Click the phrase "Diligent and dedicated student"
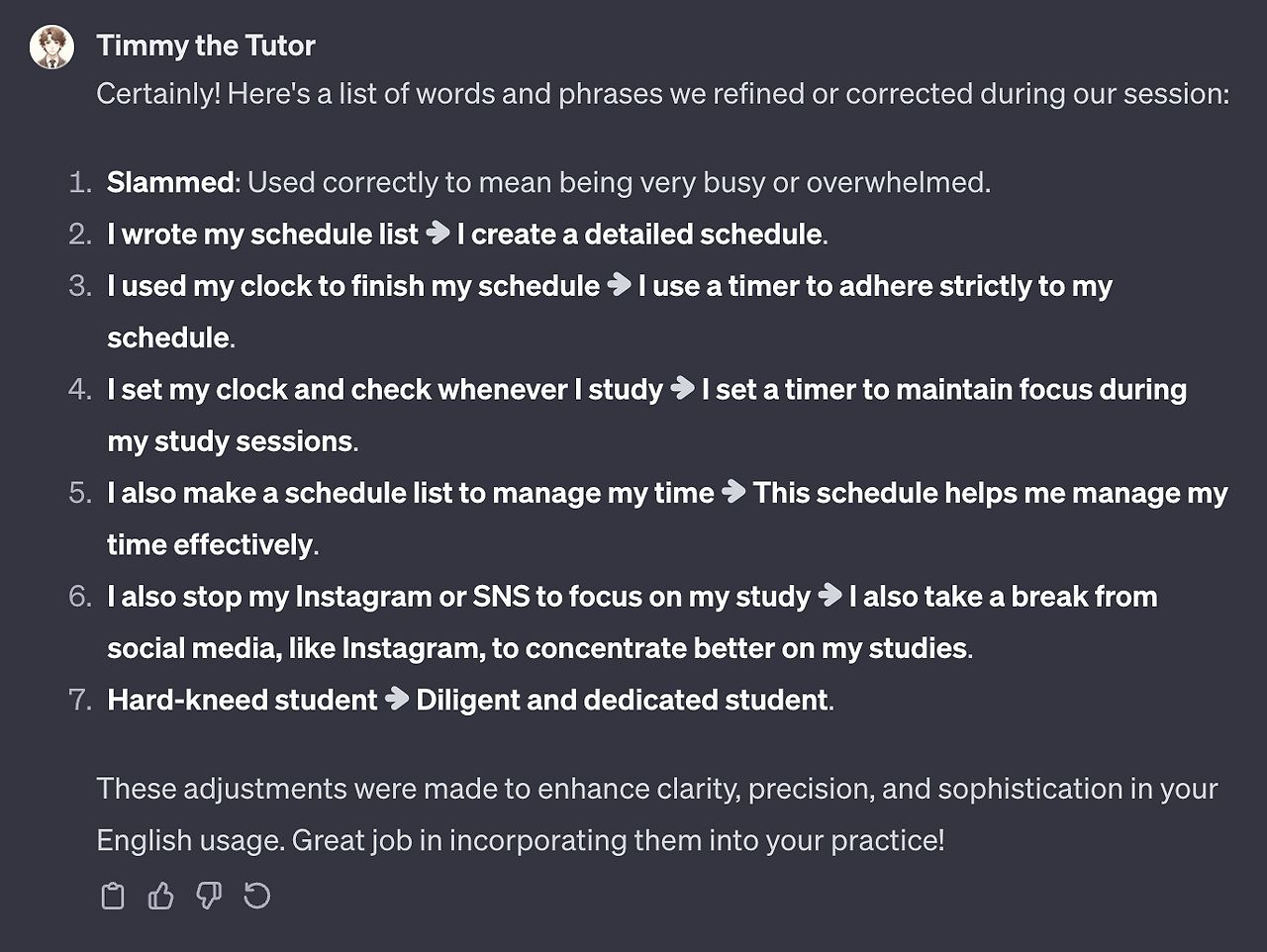 click(622, 701)
